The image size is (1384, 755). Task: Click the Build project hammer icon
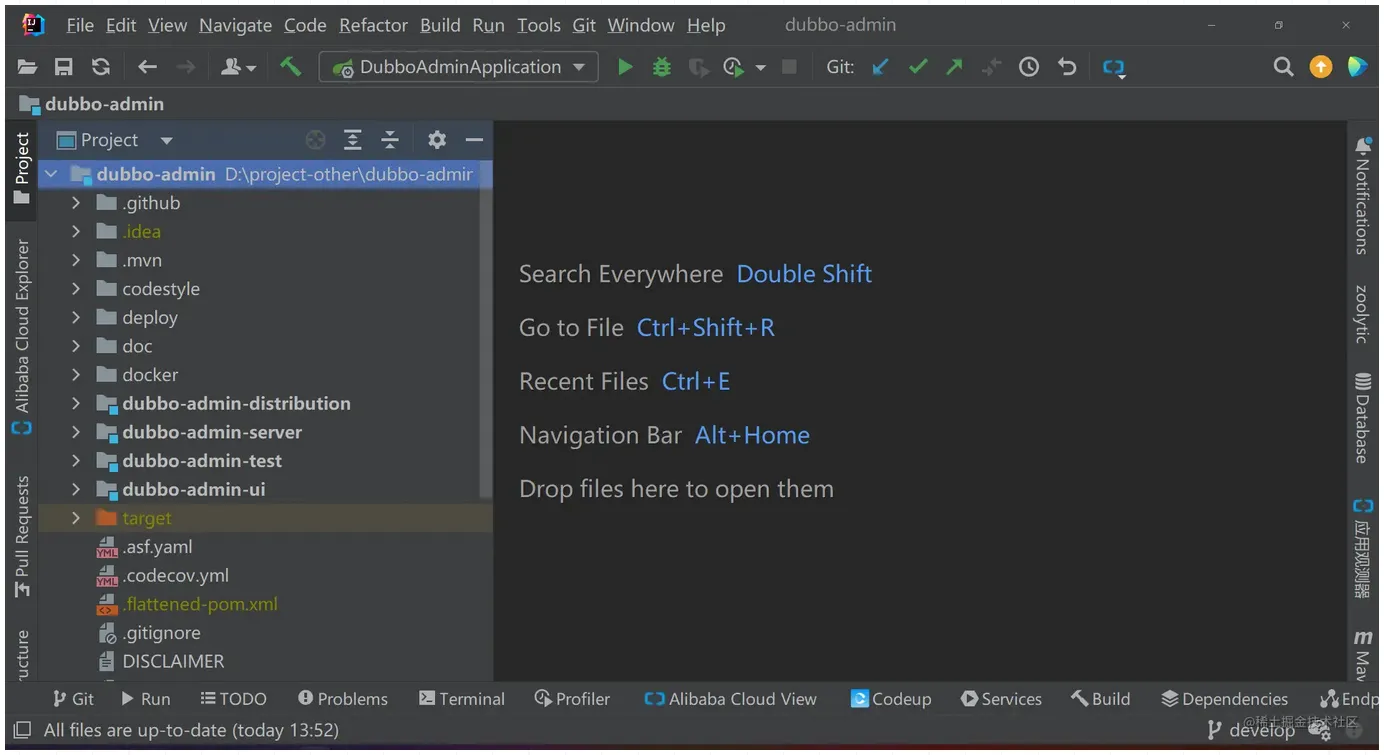click(x=290, y=66)
